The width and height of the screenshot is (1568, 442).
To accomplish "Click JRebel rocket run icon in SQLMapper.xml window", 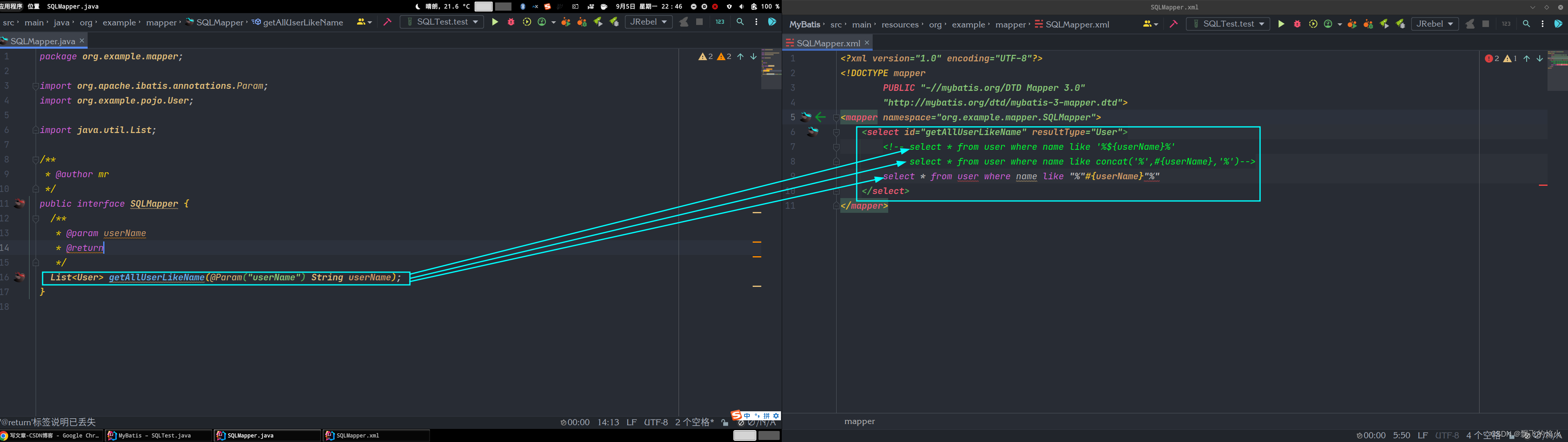I will (1384, 24).
